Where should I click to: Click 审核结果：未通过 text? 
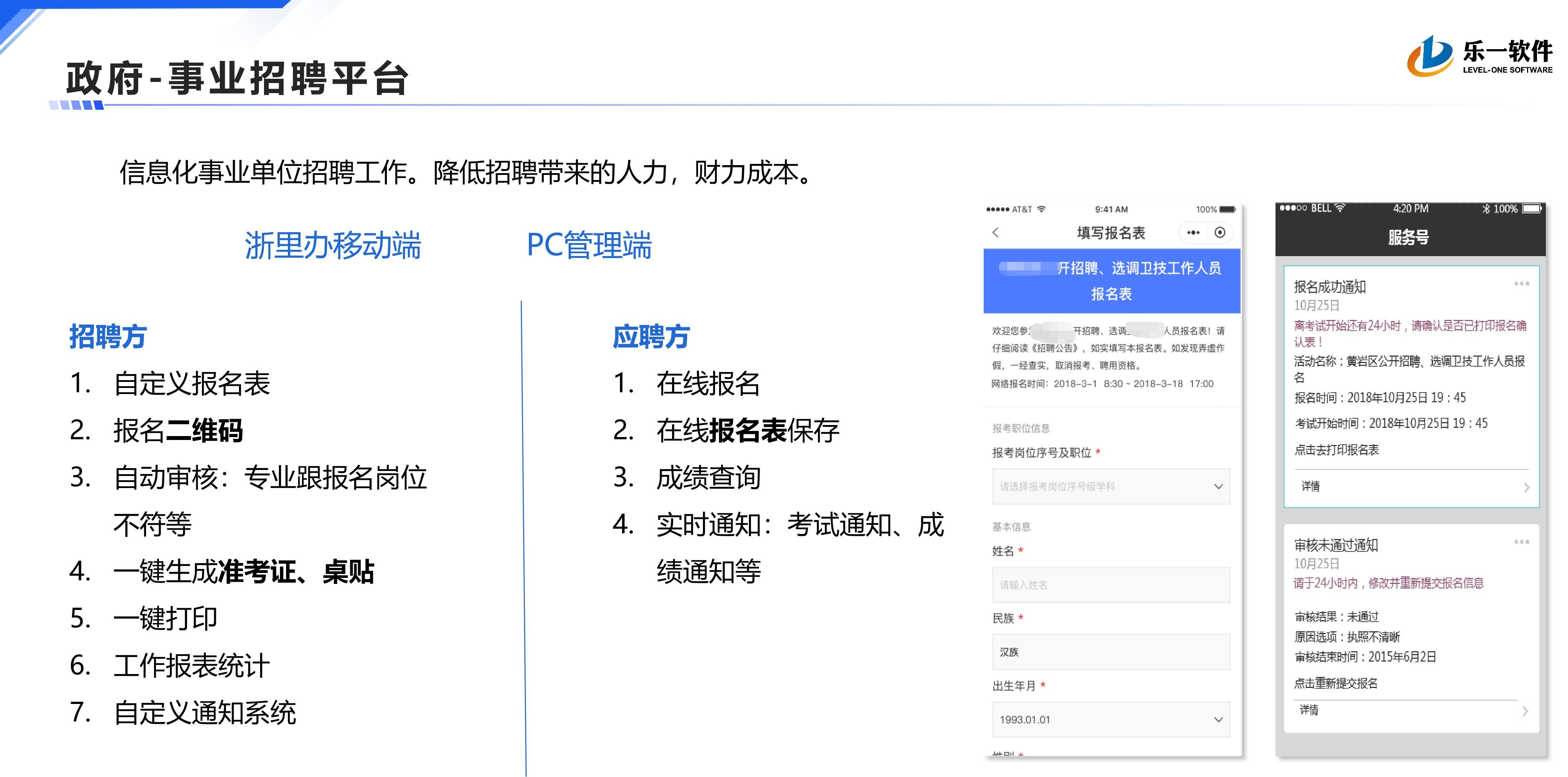(x=1336, y=617)
